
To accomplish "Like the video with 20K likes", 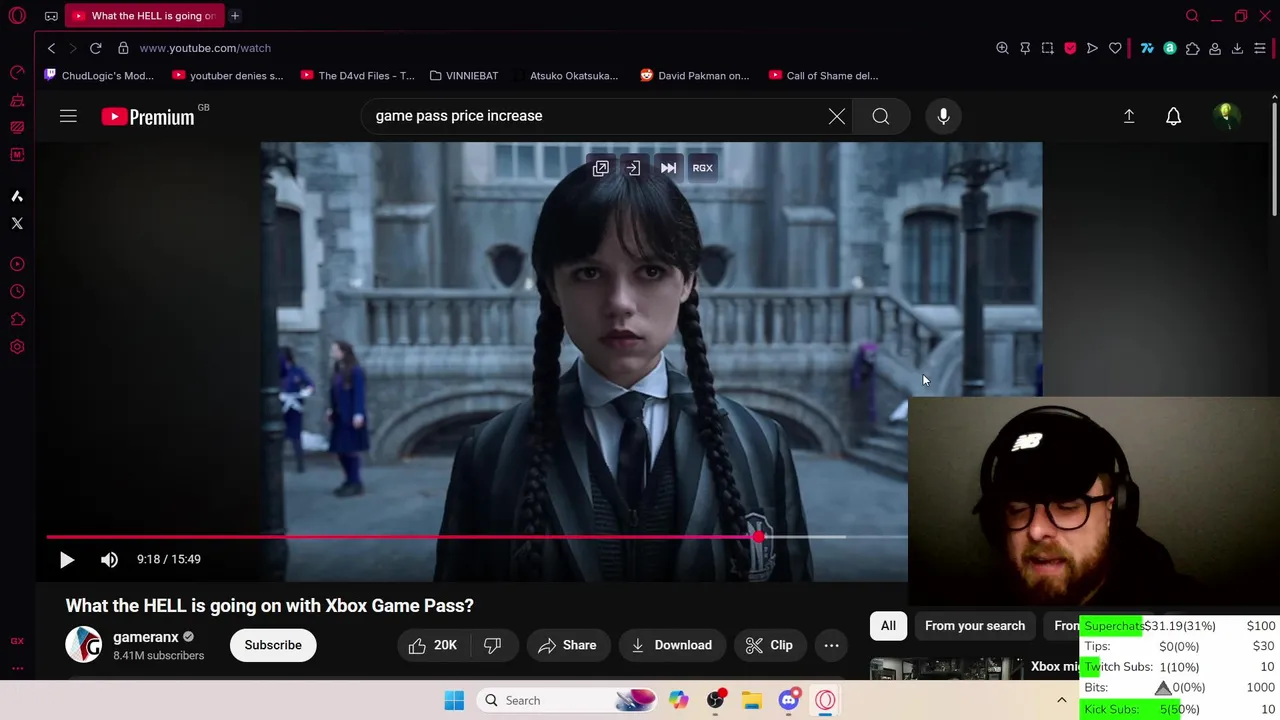I will click(433, 645).
